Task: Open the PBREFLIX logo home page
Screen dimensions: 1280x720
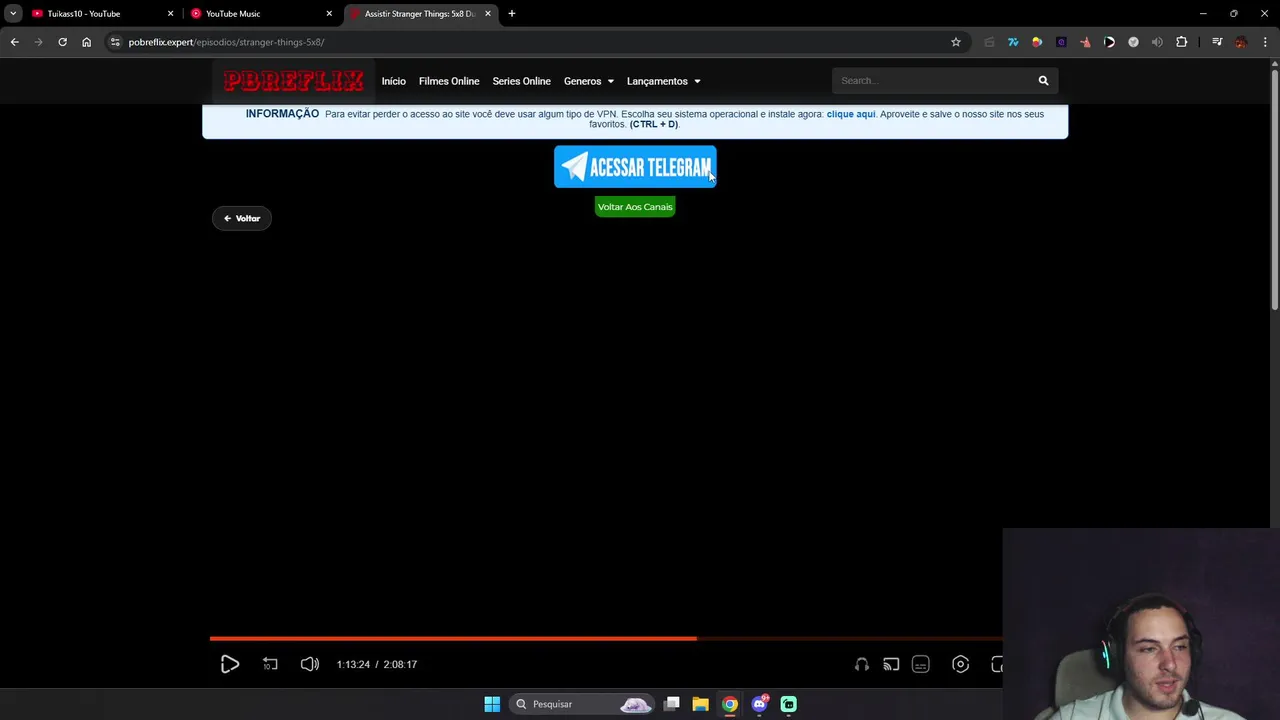Action: pyautogui.click(x=293, y=81)
